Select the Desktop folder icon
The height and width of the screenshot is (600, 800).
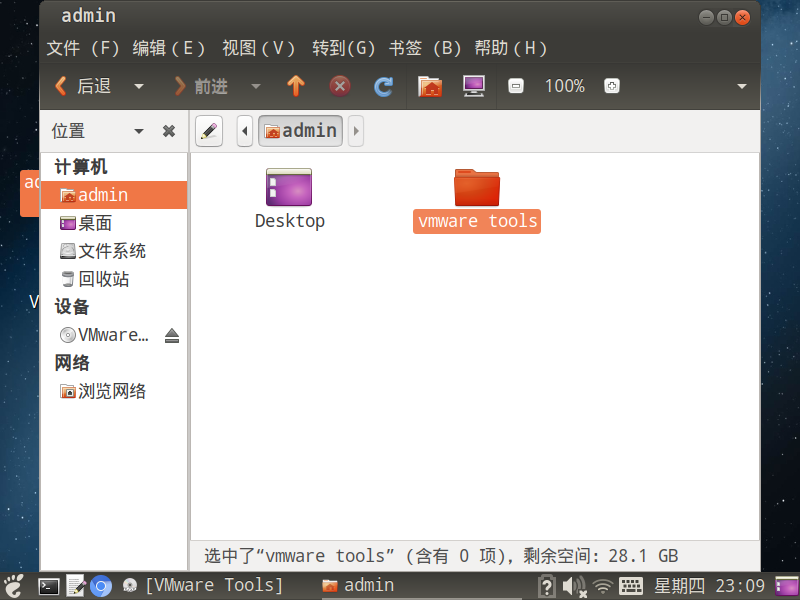point(289,187)
